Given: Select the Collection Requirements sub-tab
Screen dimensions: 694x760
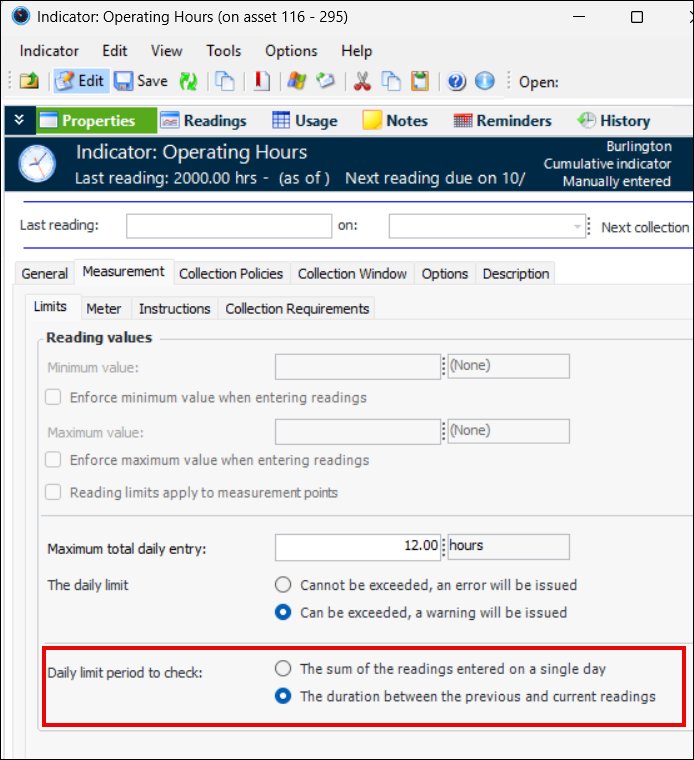Looking at the screenshot, I should (x=298, y=308).
